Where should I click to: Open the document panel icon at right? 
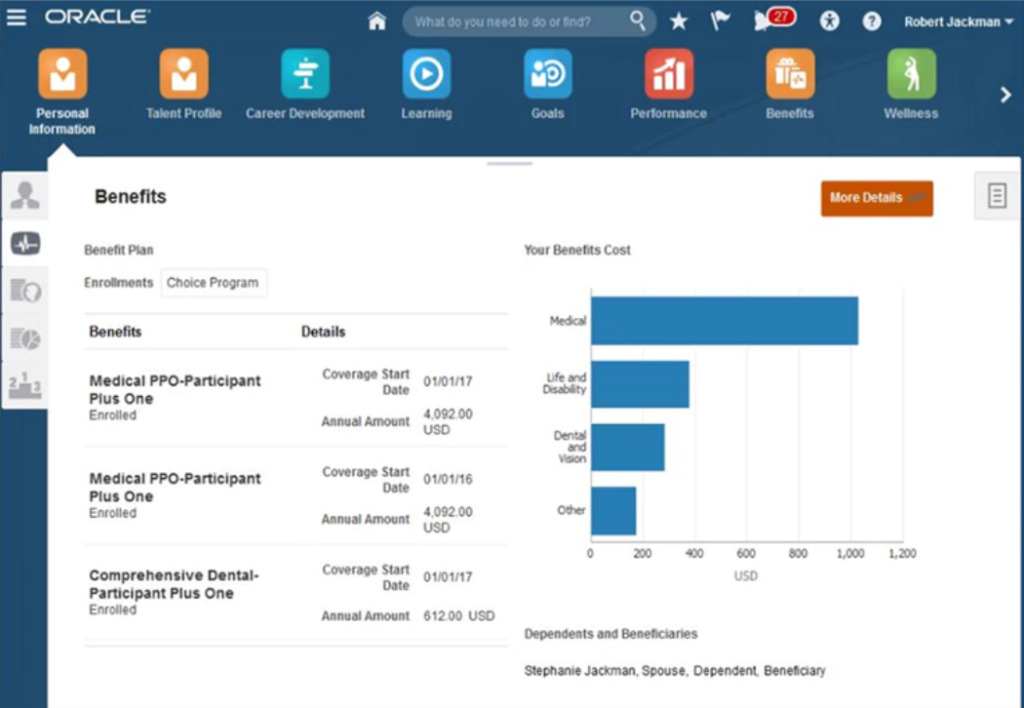997,196
